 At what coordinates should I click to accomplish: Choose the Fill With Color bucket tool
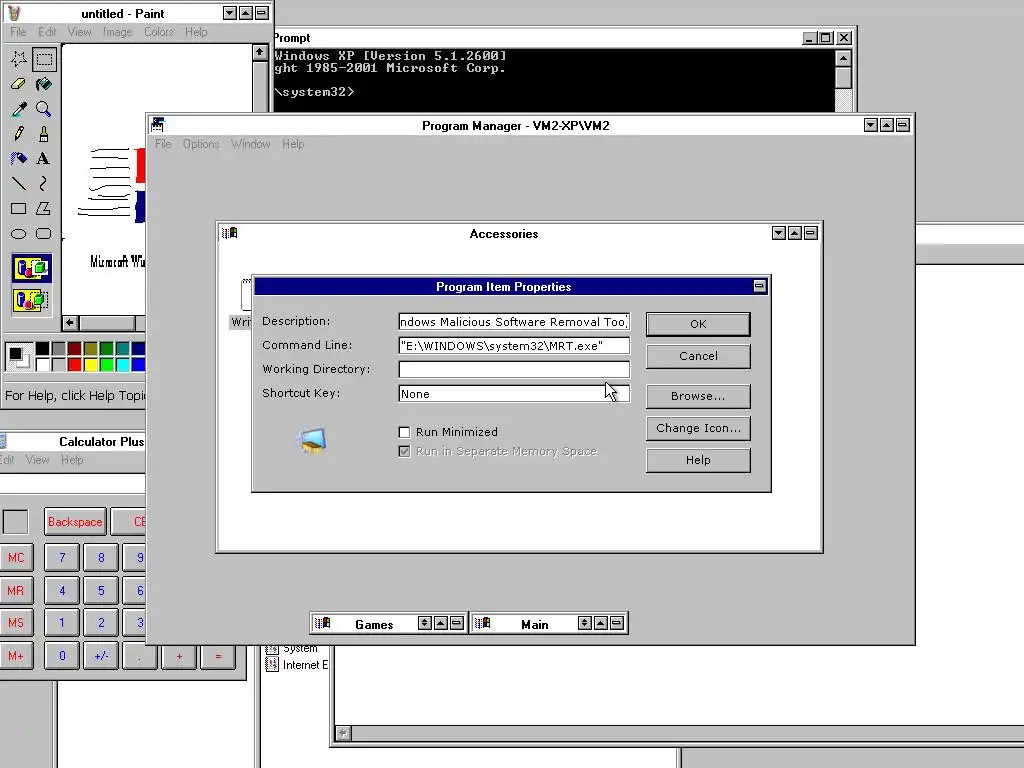[44, 84]
